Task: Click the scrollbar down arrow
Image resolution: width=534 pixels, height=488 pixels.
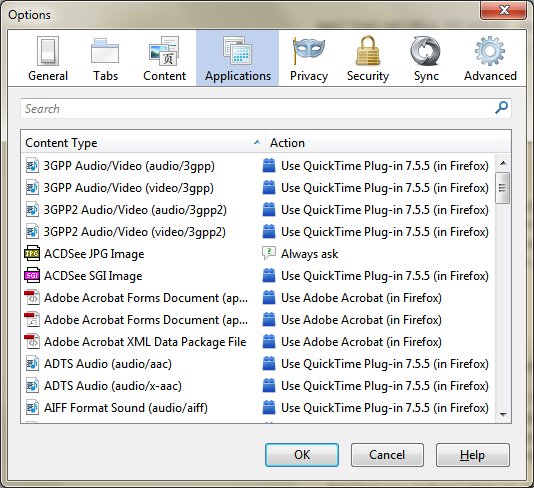Action: (x=503, y=414)
